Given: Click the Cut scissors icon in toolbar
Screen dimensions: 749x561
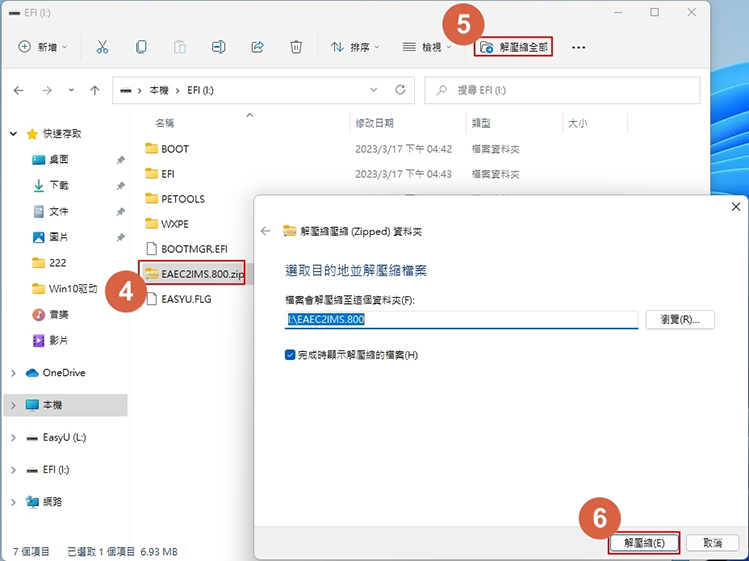Looking at the screenshot, I should pos(102,47).
